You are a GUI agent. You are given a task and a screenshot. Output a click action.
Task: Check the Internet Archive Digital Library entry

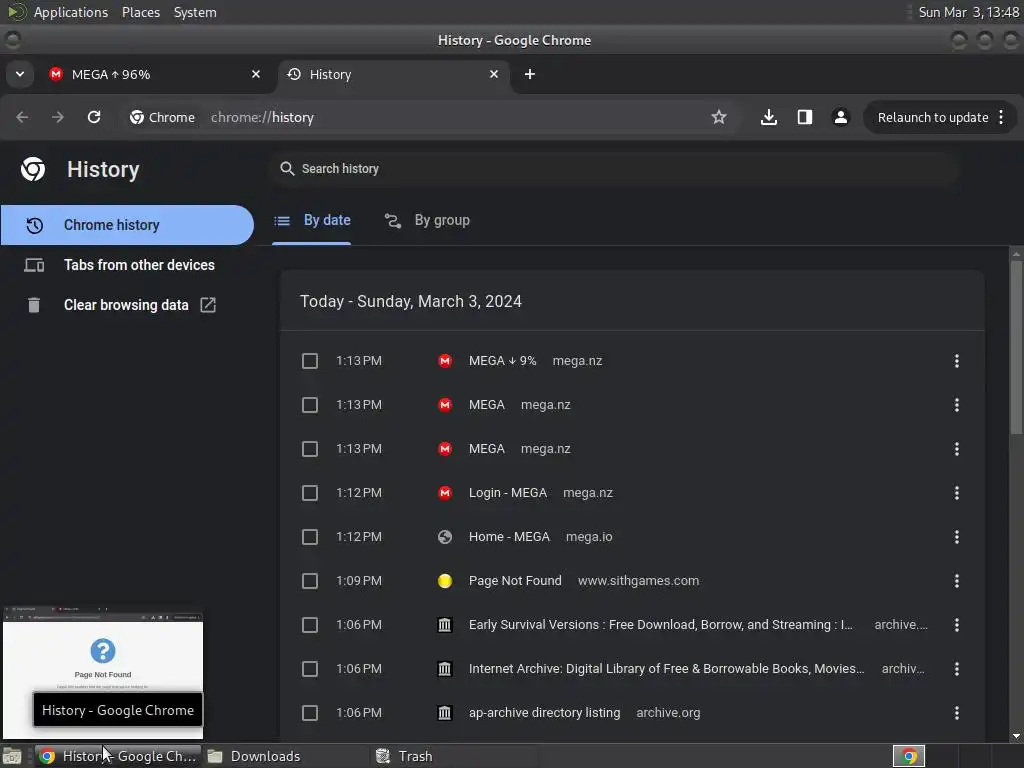point(310,669)
